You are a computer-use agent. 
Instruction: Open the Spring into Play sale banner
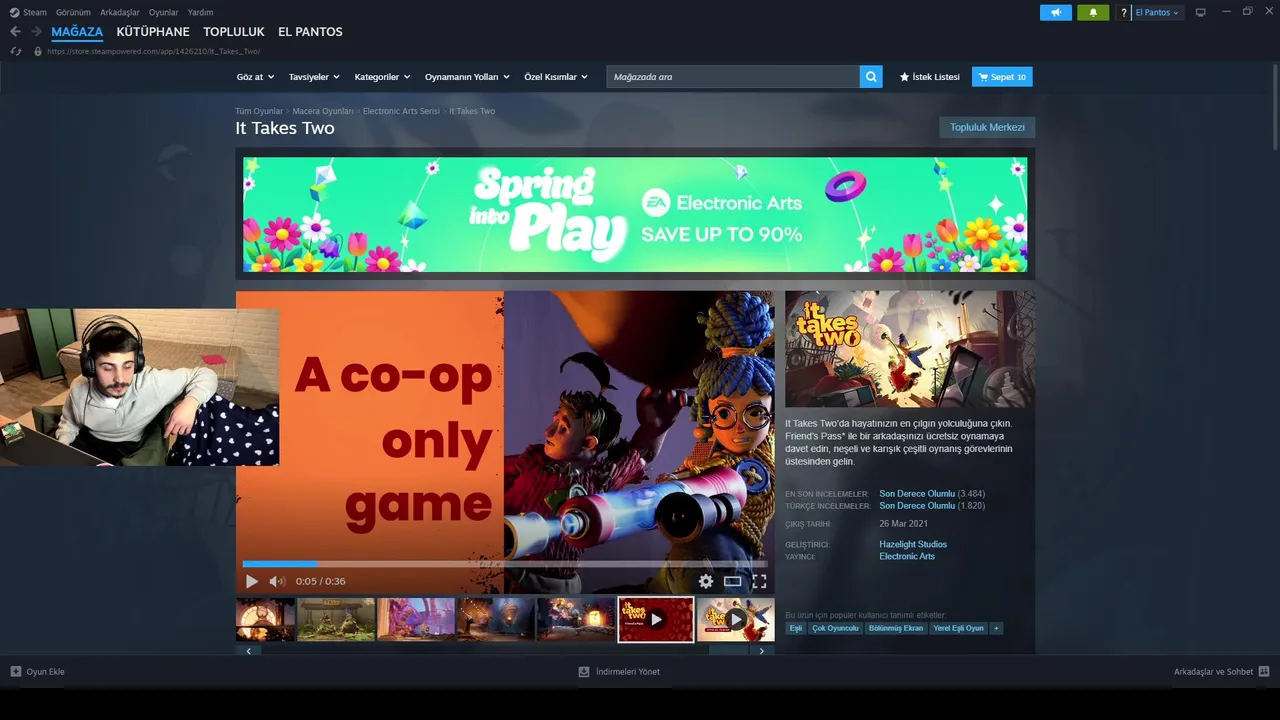point(635,214)
